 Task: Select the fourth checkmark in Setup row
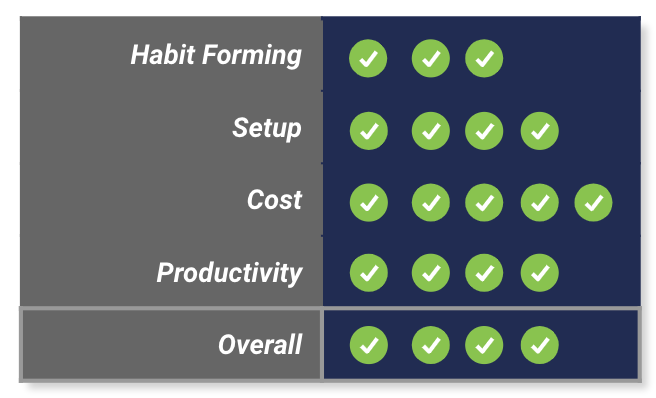pos(540,131)
